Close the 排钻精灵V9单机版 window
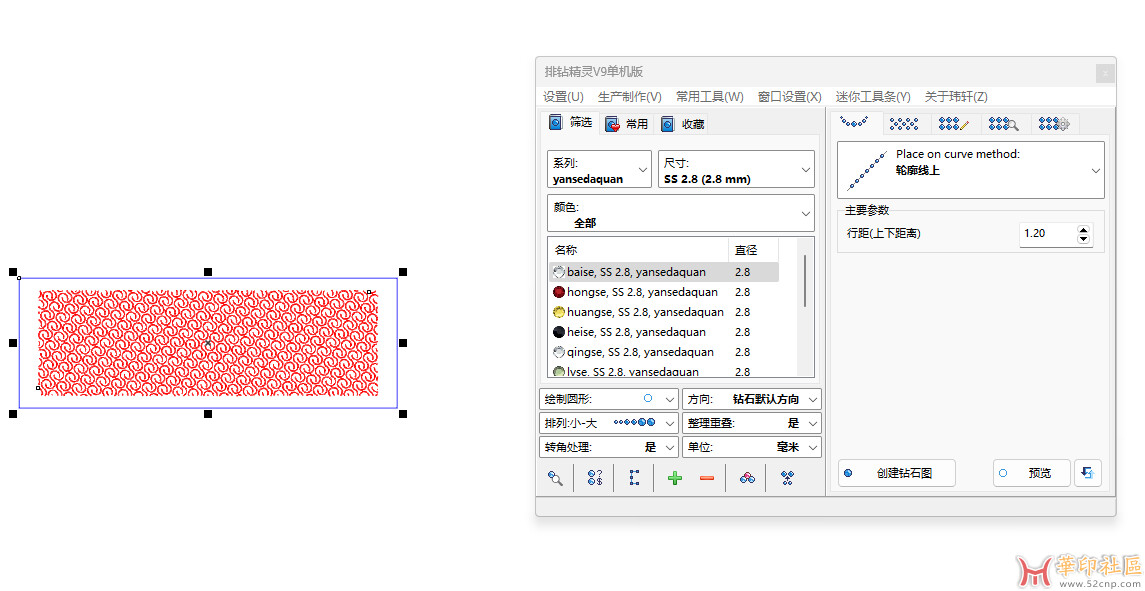1145x591 pixels. pos(1105,73)
